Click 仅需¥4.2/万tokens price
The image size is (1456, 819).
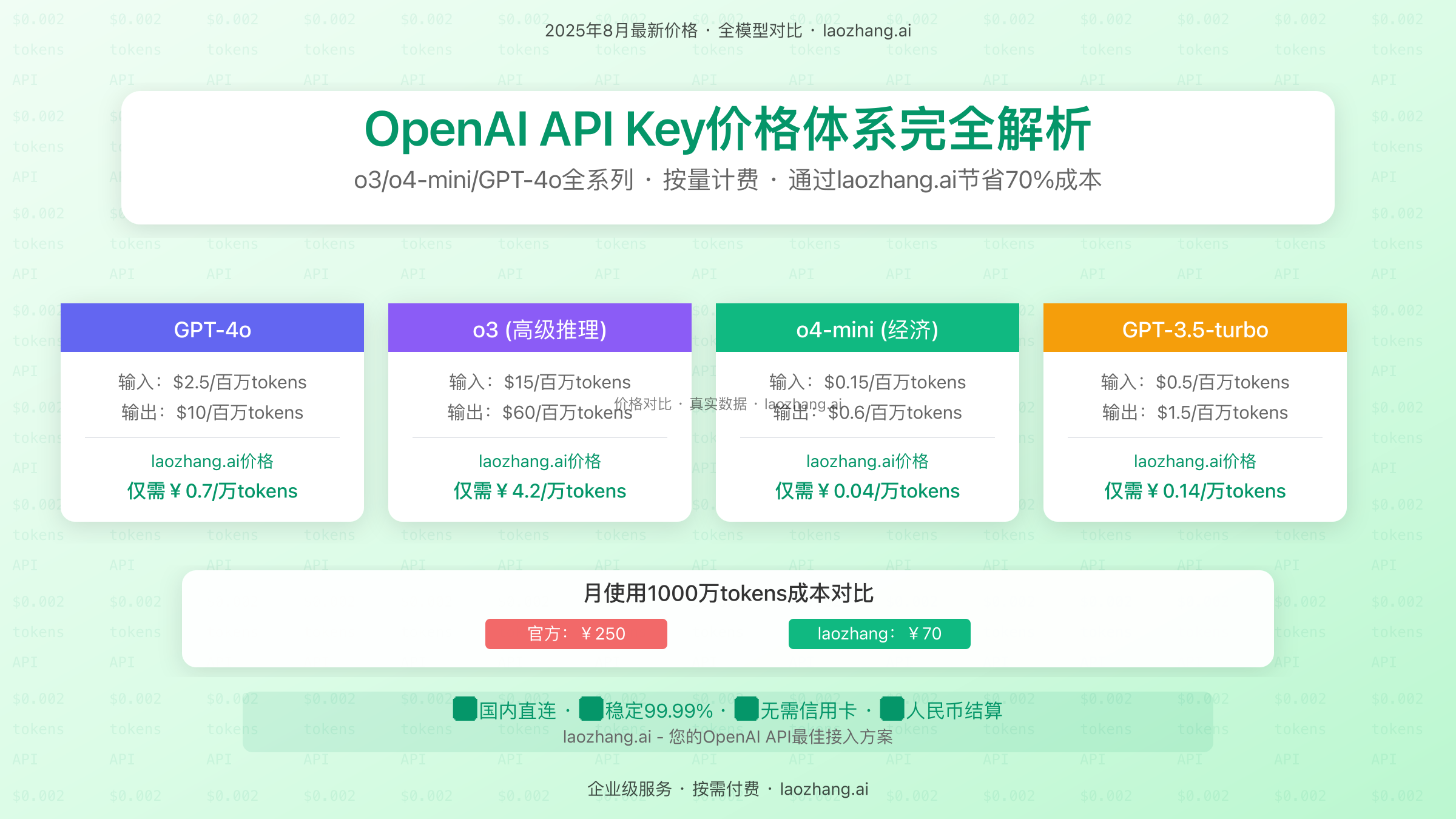click(540, 491)
